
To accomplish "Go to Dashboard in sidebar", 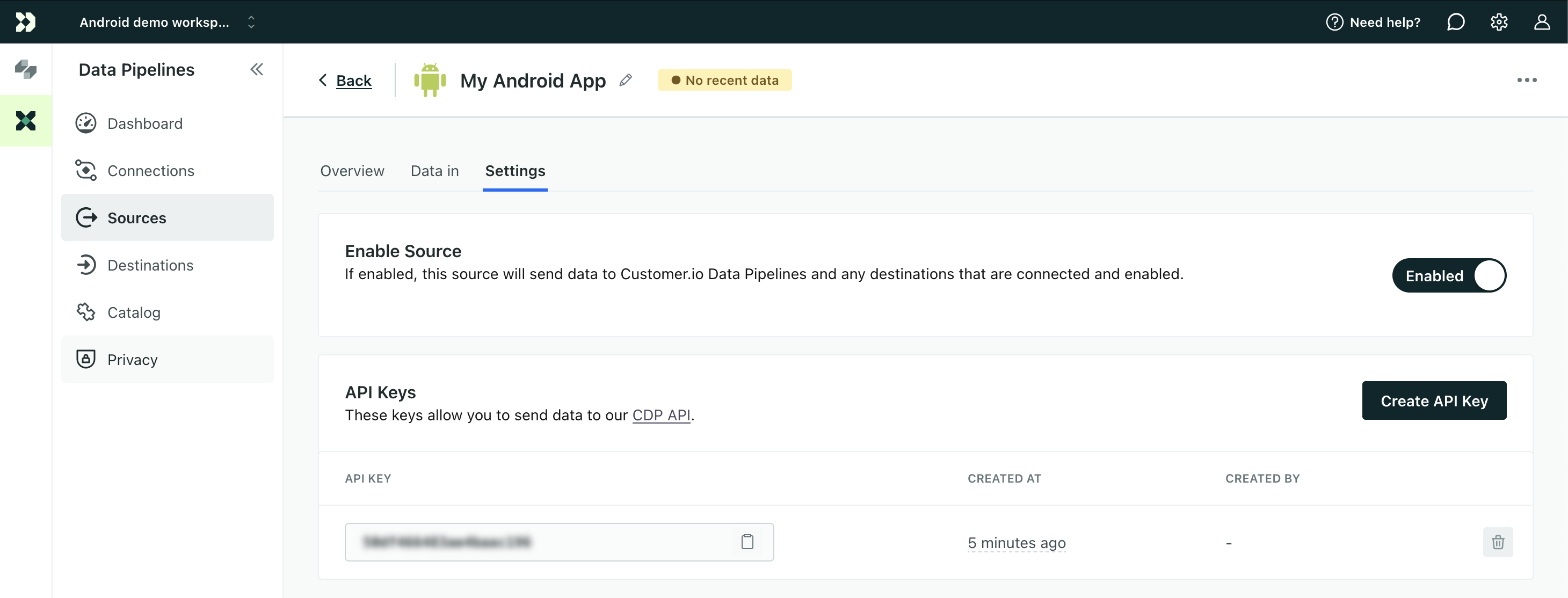I will [x=168, y=123].
